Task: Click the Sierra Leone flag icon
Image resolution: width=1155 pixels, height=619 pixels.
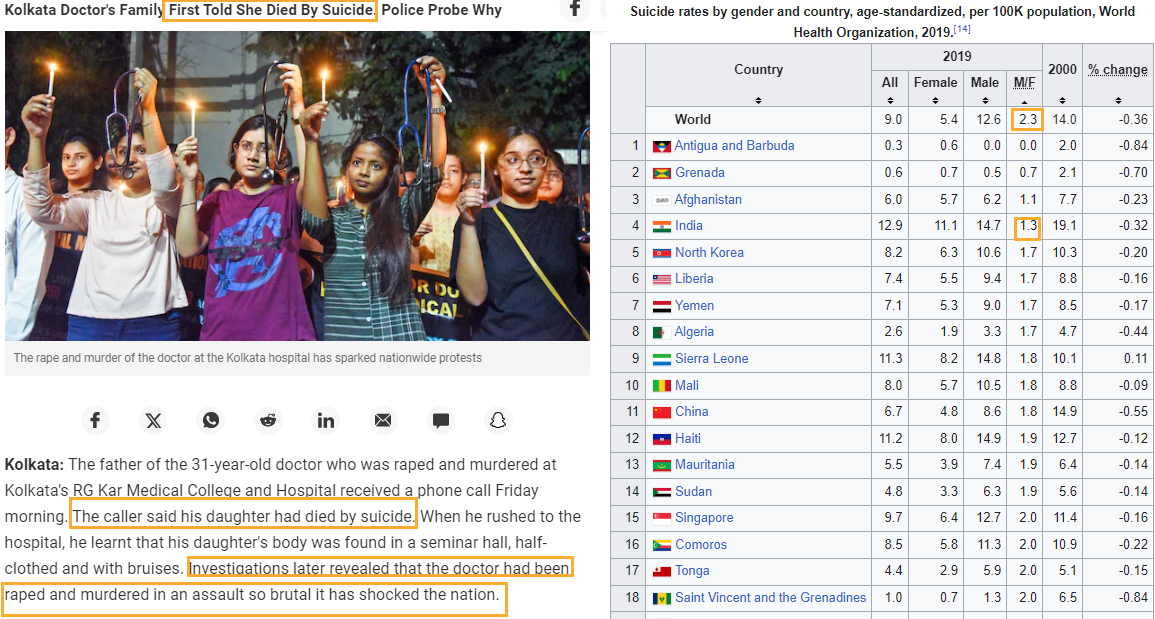Action: (661, 360)
